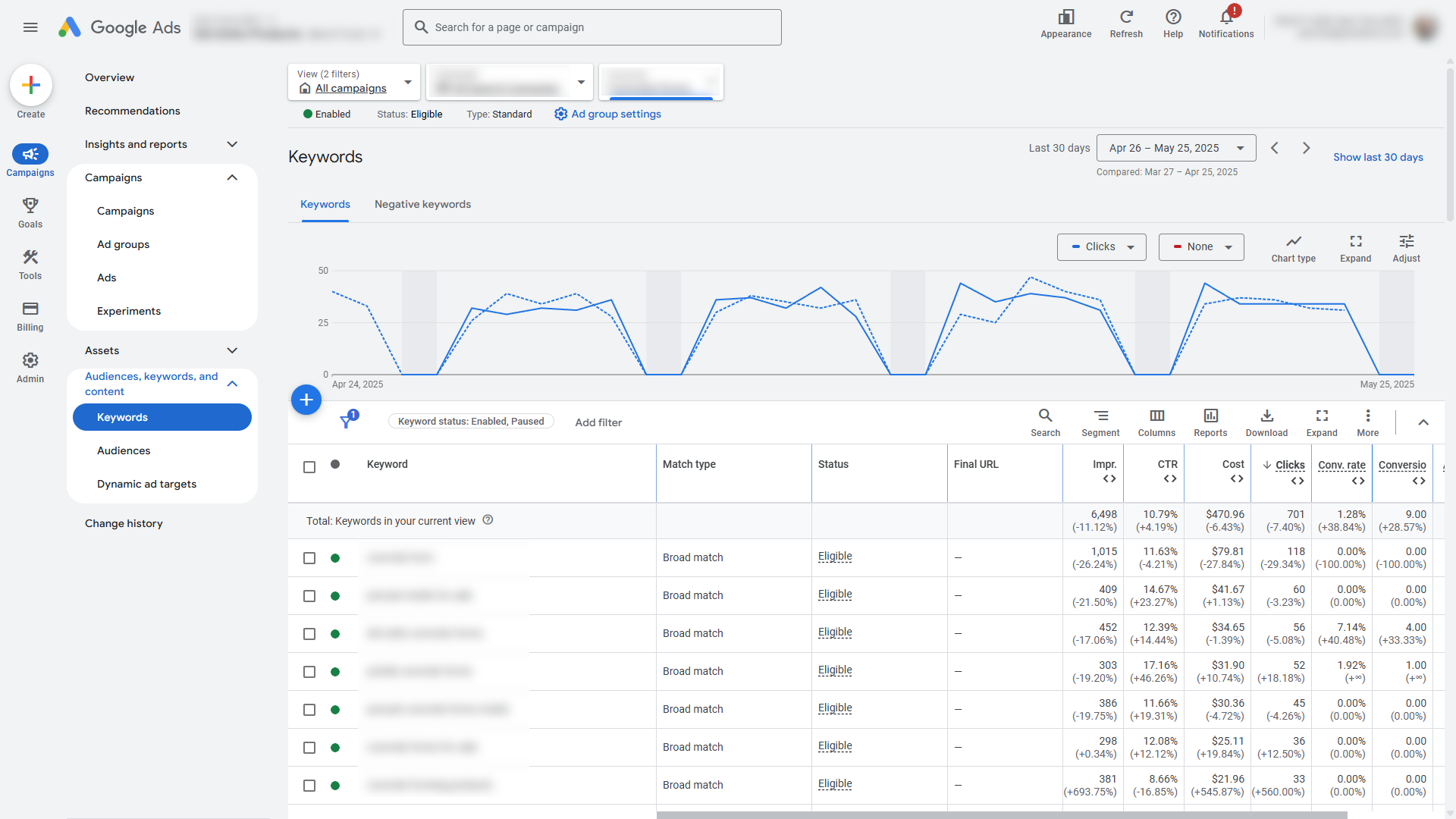The height and width of the screenshot is (819, 1456).
Task: Open Ad group settings link
Action: [x=607, y=114]
